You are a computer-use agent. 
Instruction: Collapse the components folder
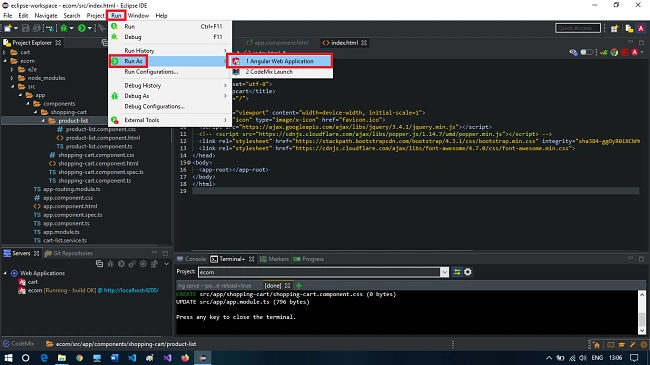27,104
